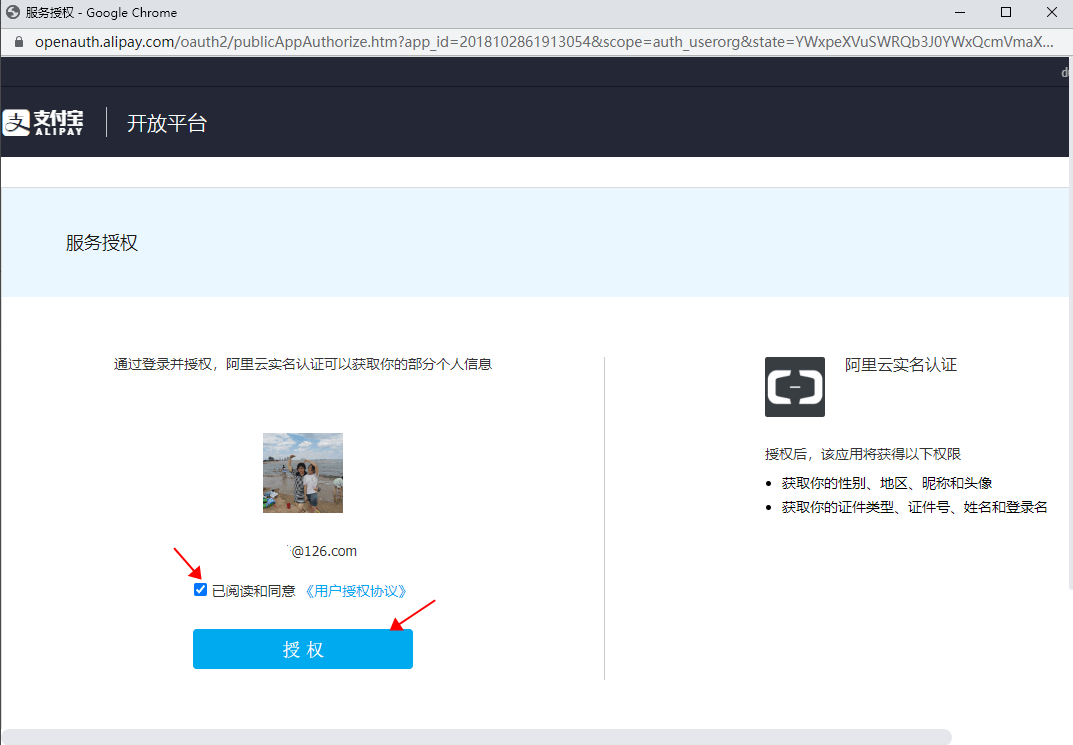Click the vertical scrollbar on the right
The width and height of the screenshot is (1073, 745).
coord(1070,322)
